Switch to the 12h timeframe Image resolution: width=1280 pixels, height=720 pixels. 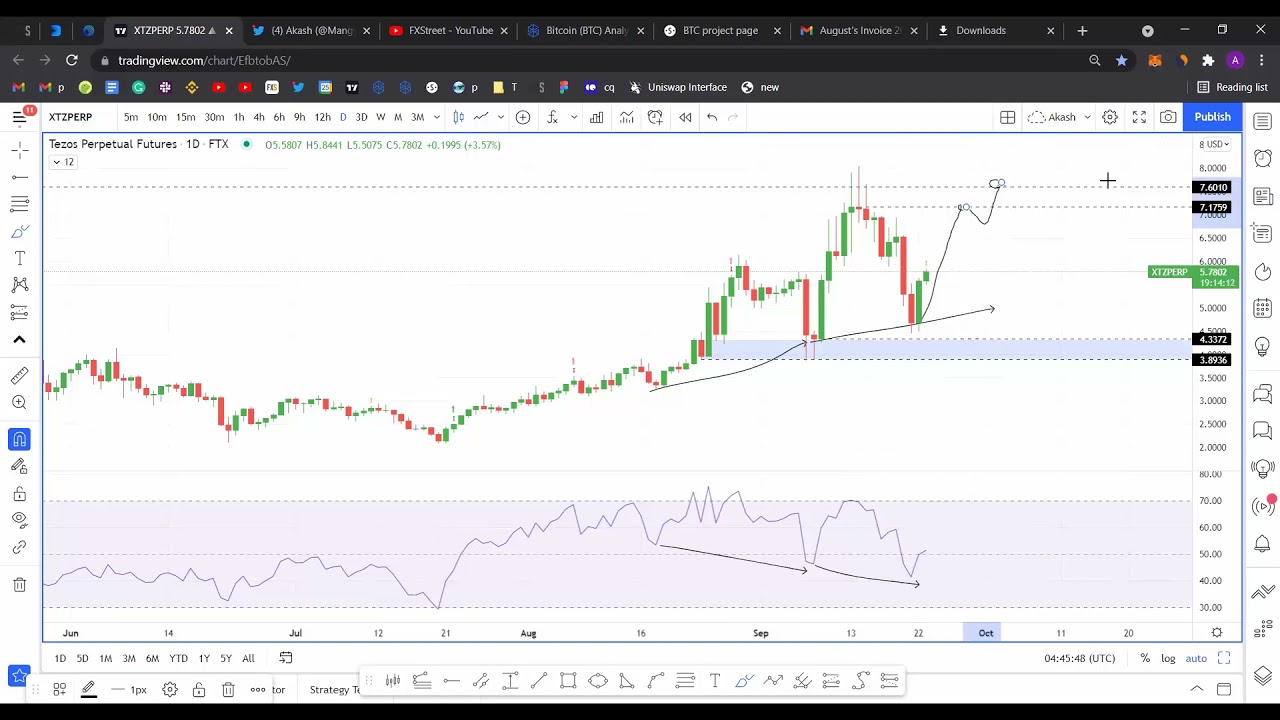pyautogui.click(x=322, y=117)
